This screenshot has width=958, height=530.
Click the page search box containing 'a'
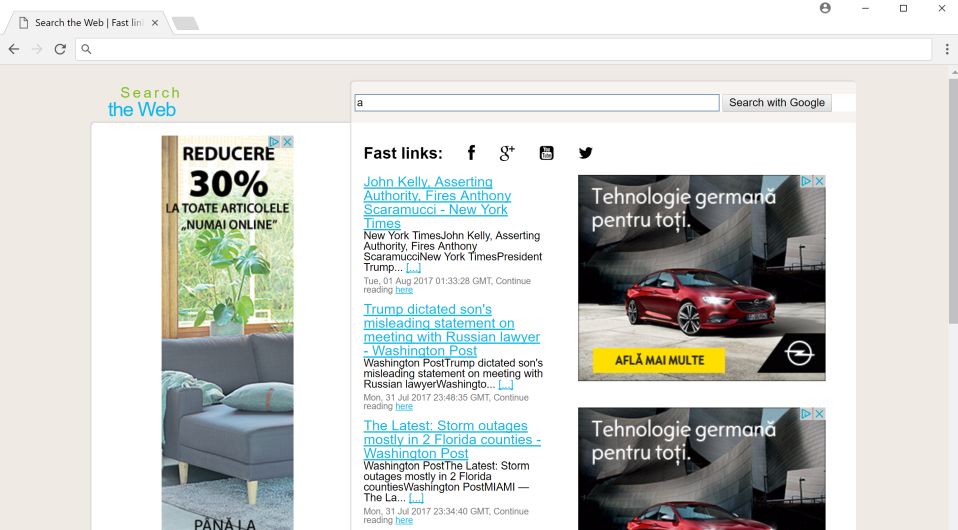point(536,103)
